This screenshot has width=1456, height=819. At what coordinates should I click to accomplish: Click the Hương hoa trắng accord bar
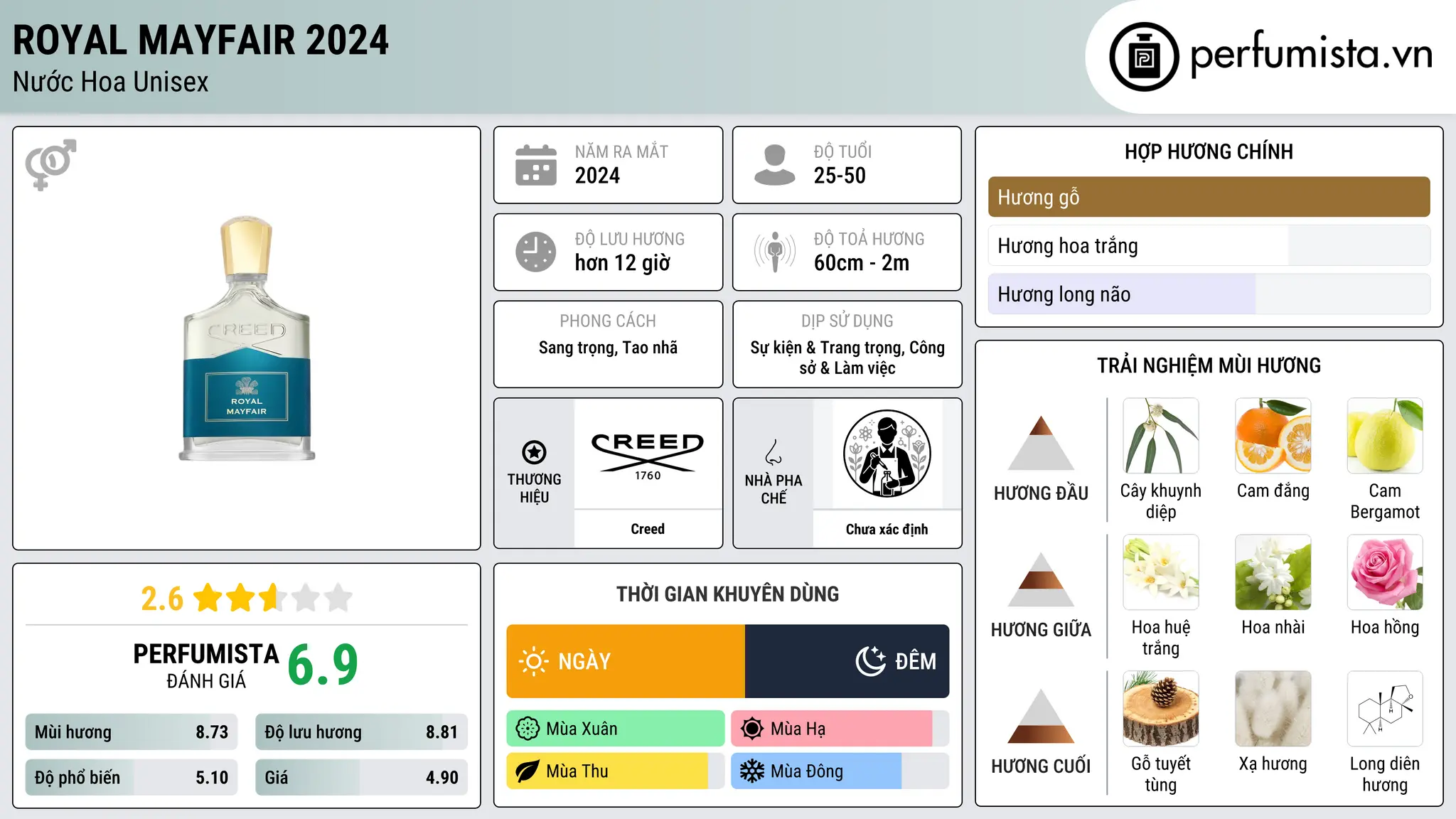tap(1209, 246)
